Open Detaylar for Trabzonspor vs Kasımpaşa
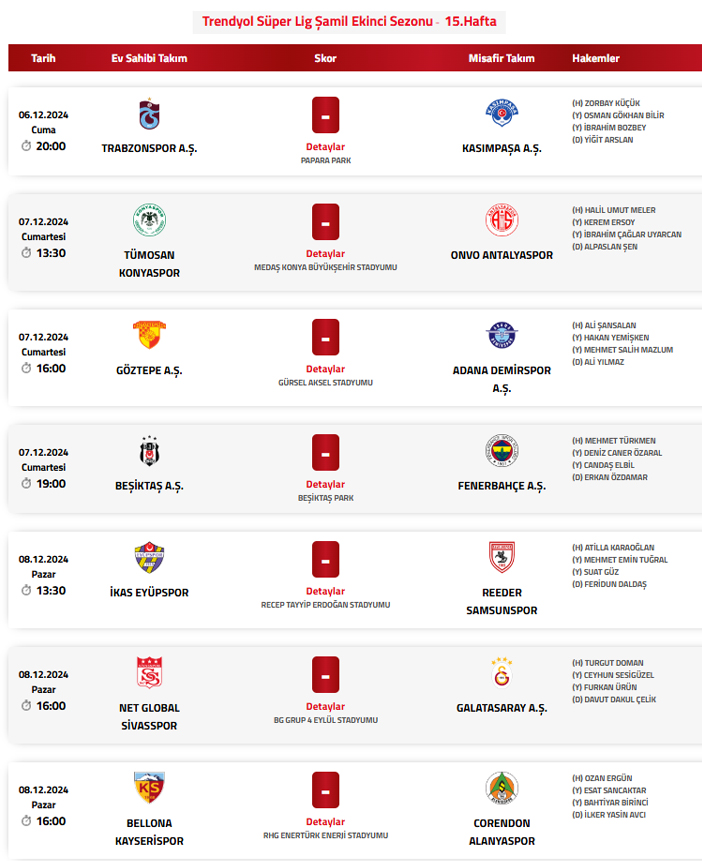702x861 pixels. pos(325,146)
